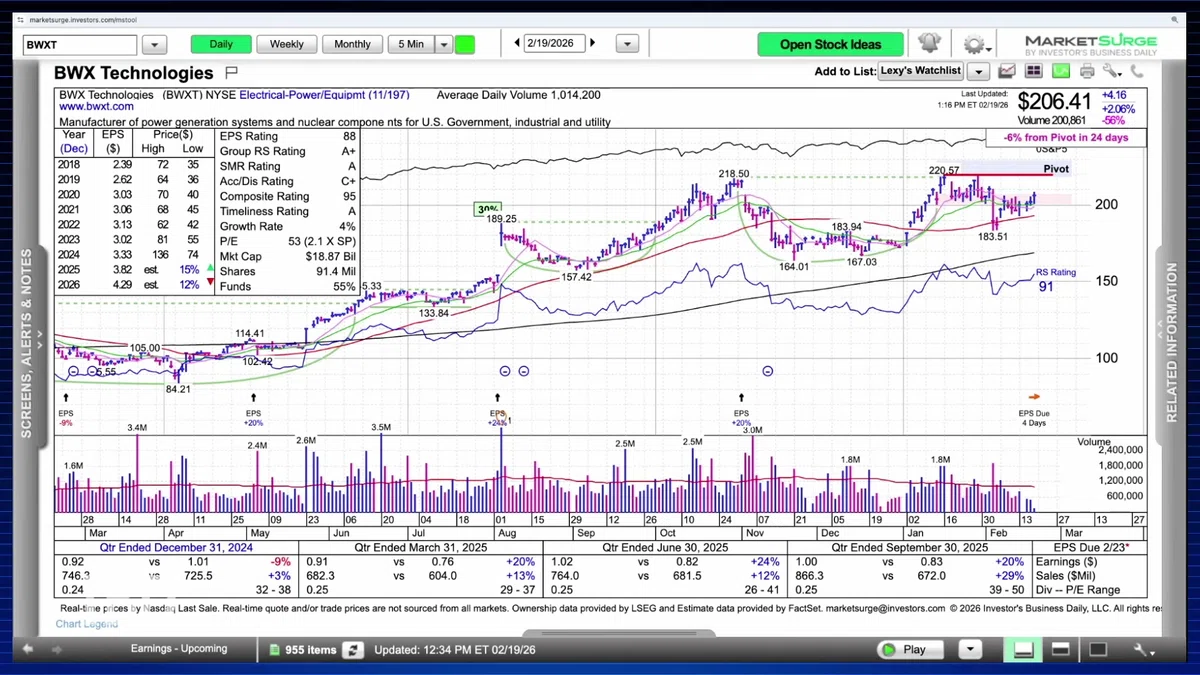Click the flag icon beside BWX Technologies
The width and height of the screenshot is (1200, 675).
point(231,72)
